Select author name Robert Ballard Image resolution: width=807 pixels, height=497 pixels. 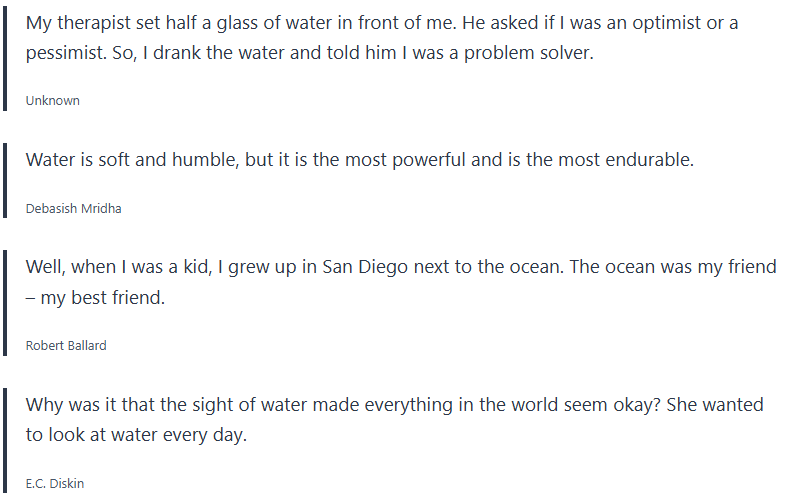pos(66,346)
